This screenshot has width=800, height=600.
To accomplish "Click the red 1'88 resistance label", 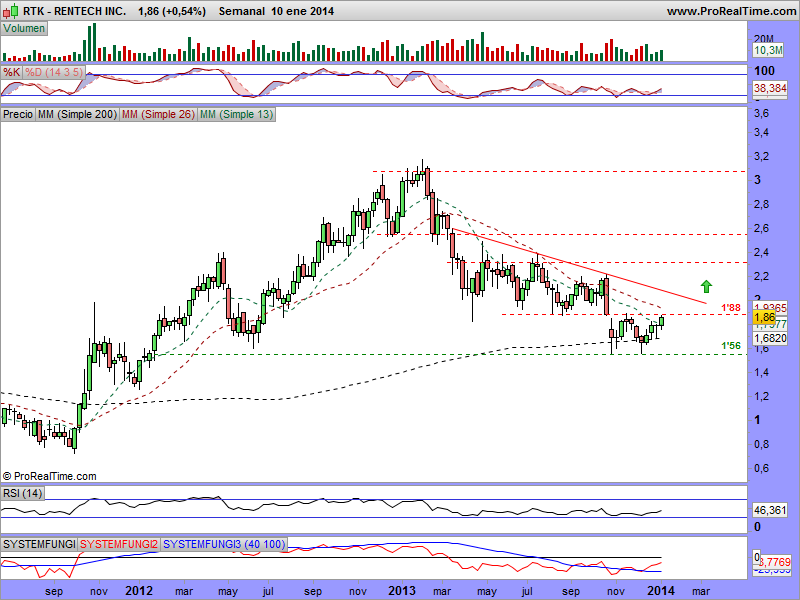I will point(731,308).
